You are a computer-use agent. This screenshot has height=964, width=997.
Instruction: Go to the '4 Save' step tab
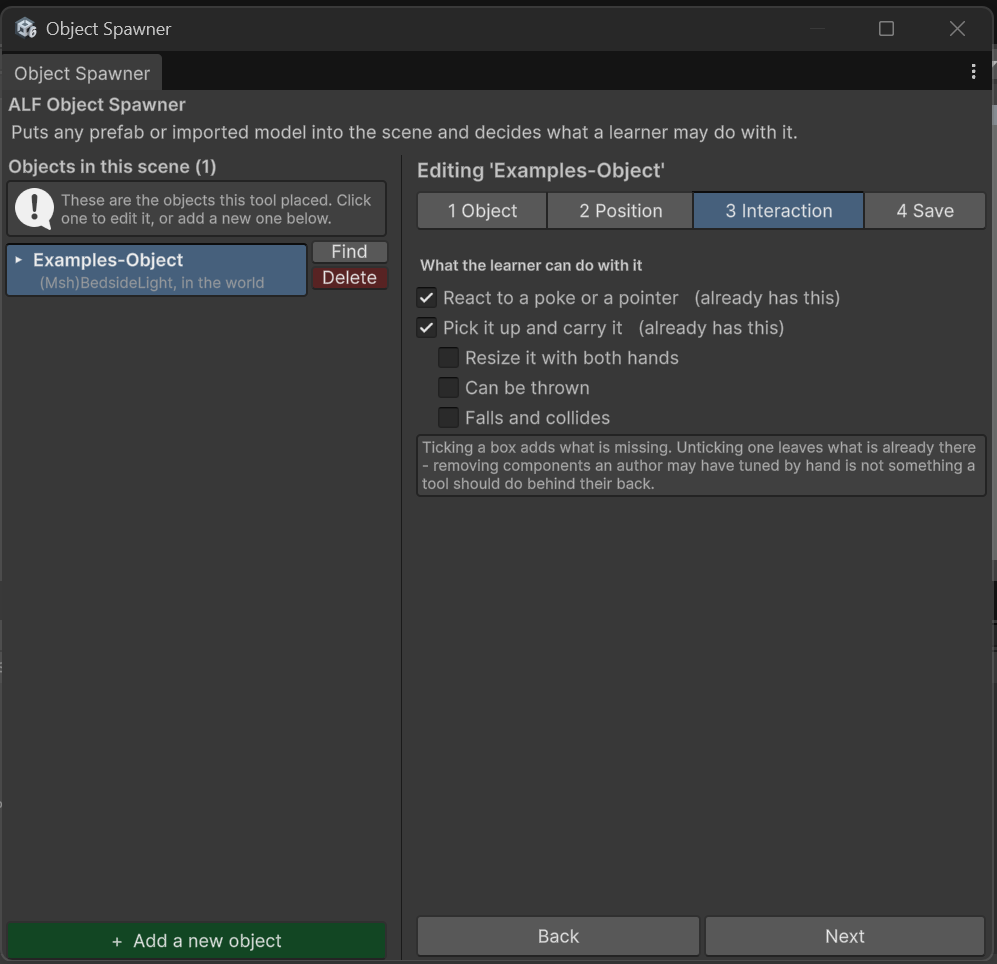click(x=925, y=210)
